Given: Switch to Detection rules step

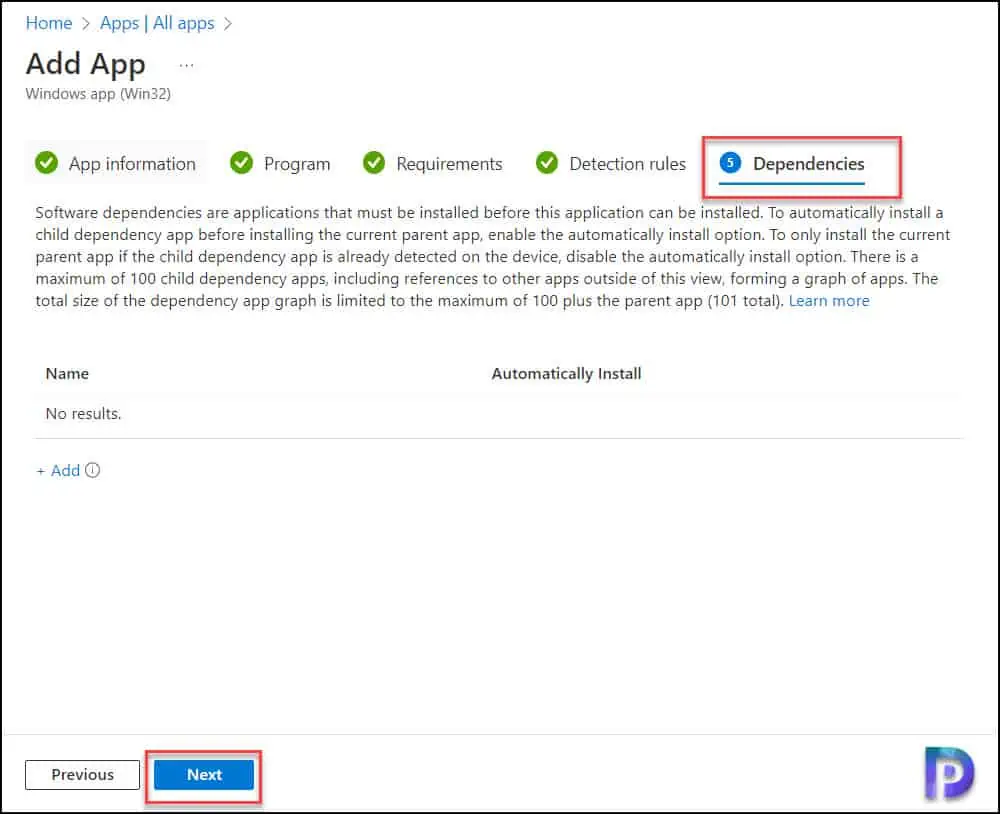Looking at the screenshot, I should (x=611, y=163).
